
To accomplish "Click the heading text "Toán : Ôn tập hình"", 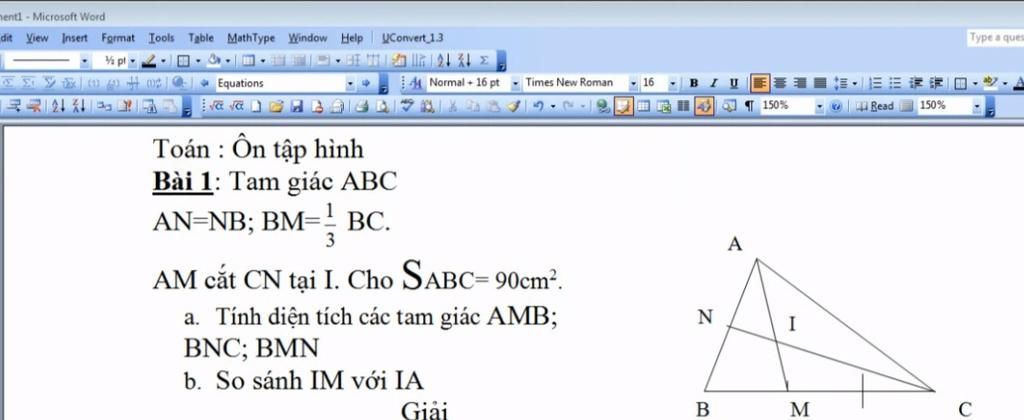I will pyautogui.click(x=258, y=149).
